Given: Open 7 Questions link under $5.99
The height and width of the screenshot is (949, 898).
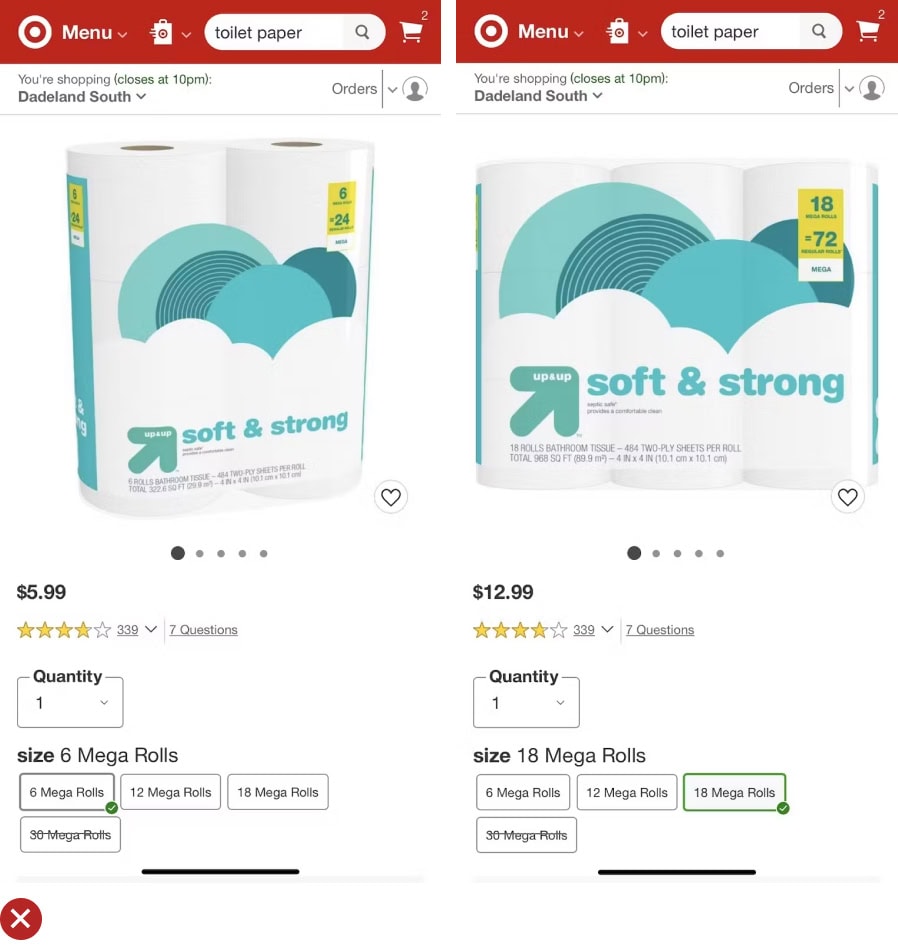Looking at the screenshot, I should pyautogui.click(x=203, y=629).
